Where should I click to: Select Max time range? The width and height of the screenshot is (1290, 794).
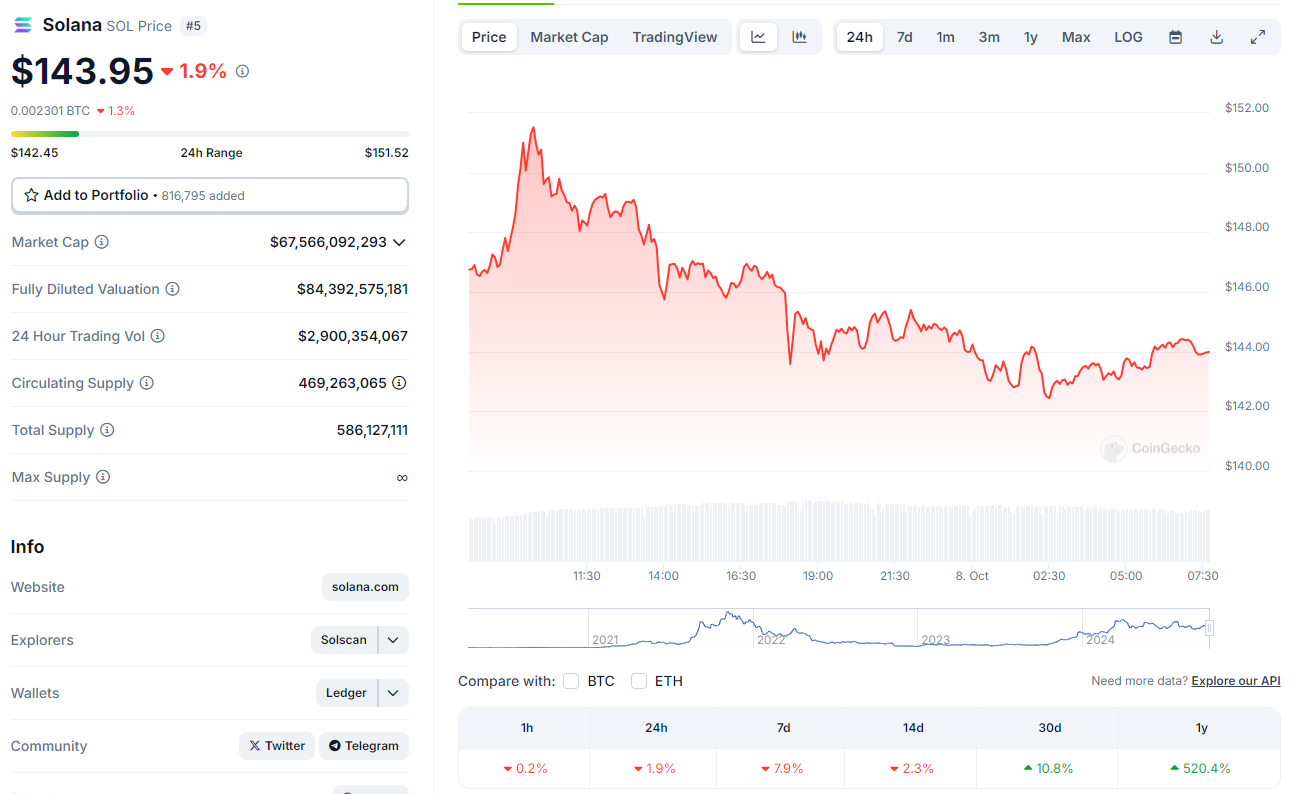1076,37
